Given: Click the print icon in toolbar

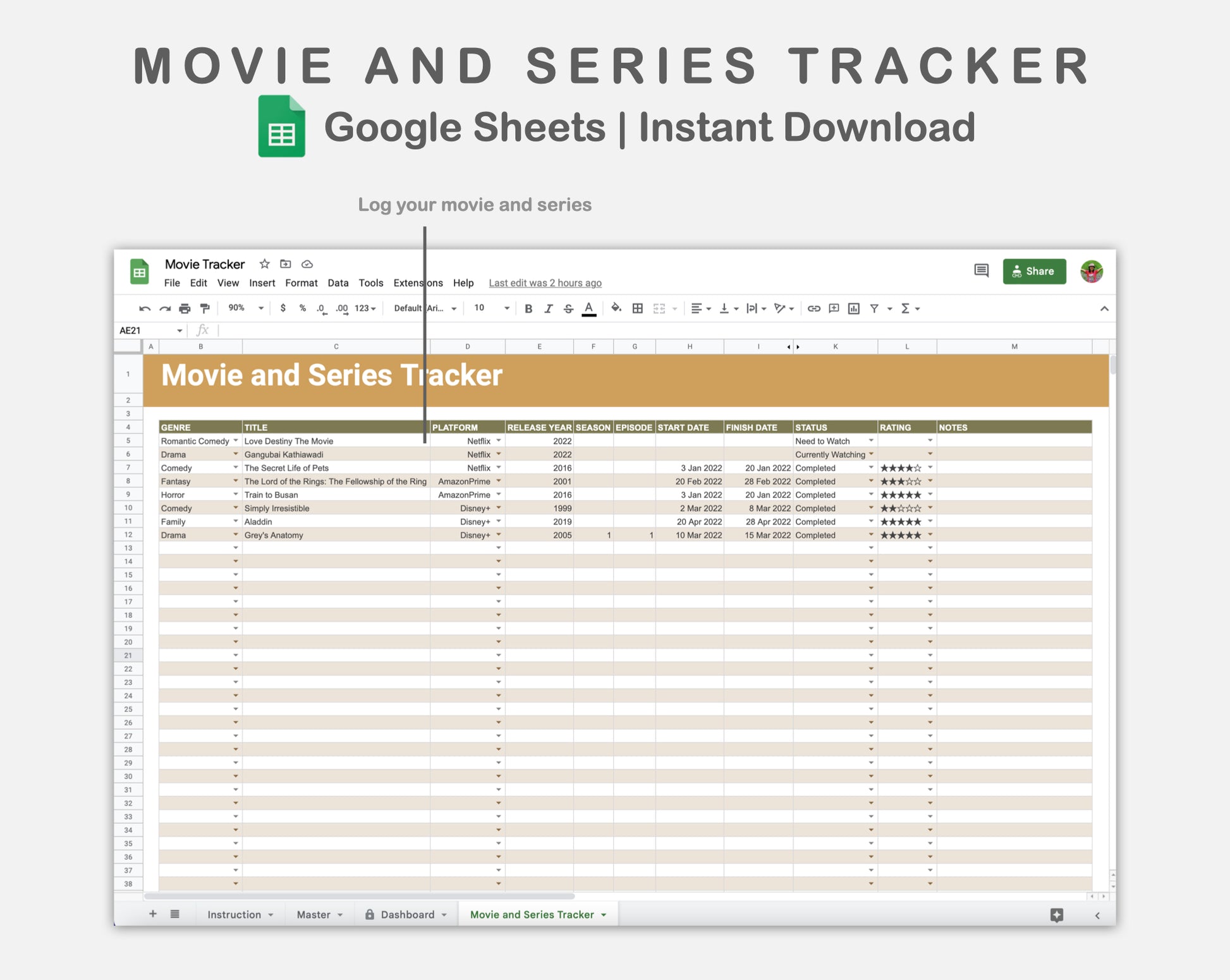Looking at the screenshot, I should (185, 308).
